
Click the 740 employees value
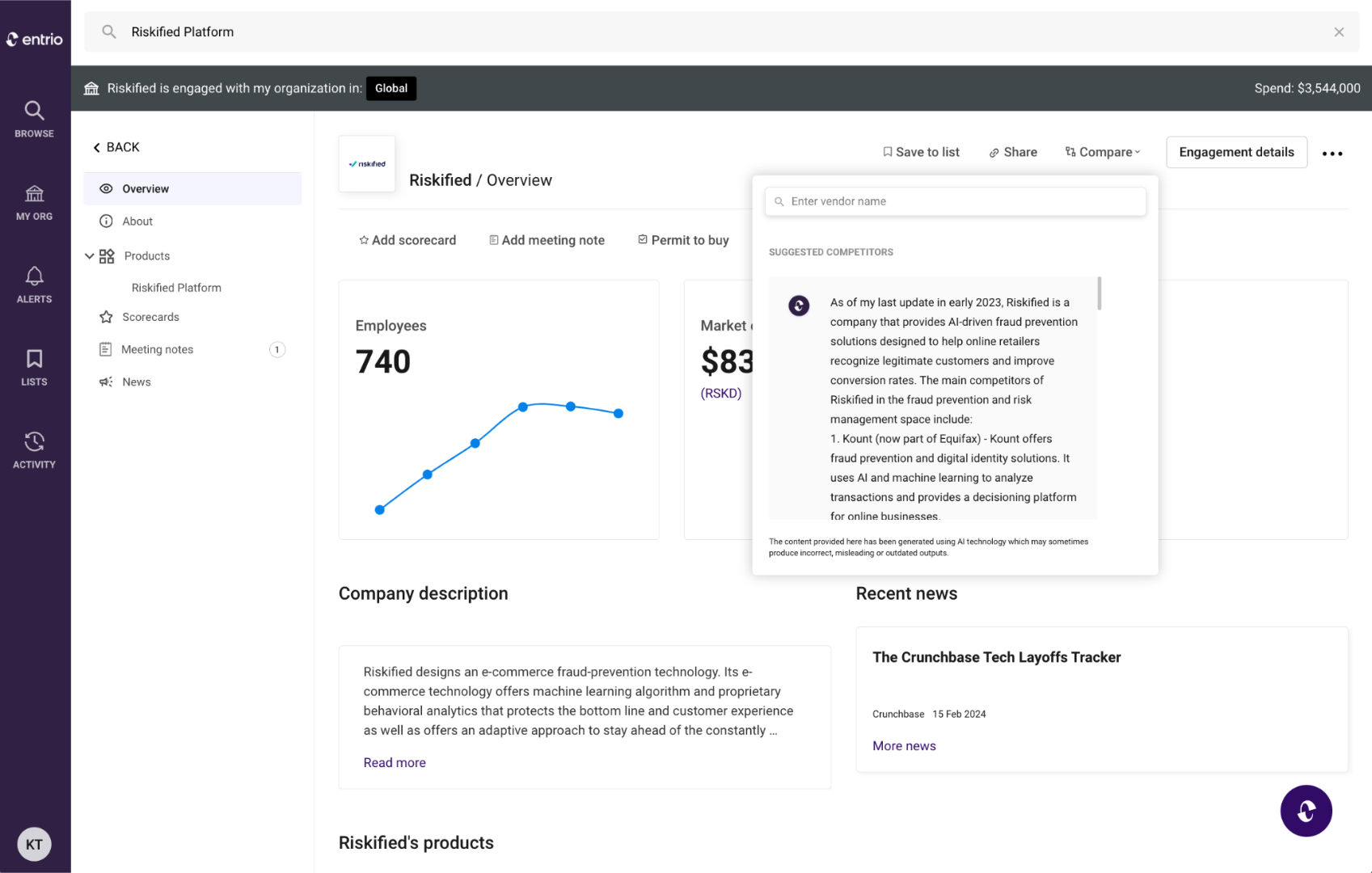pos(383,361)
